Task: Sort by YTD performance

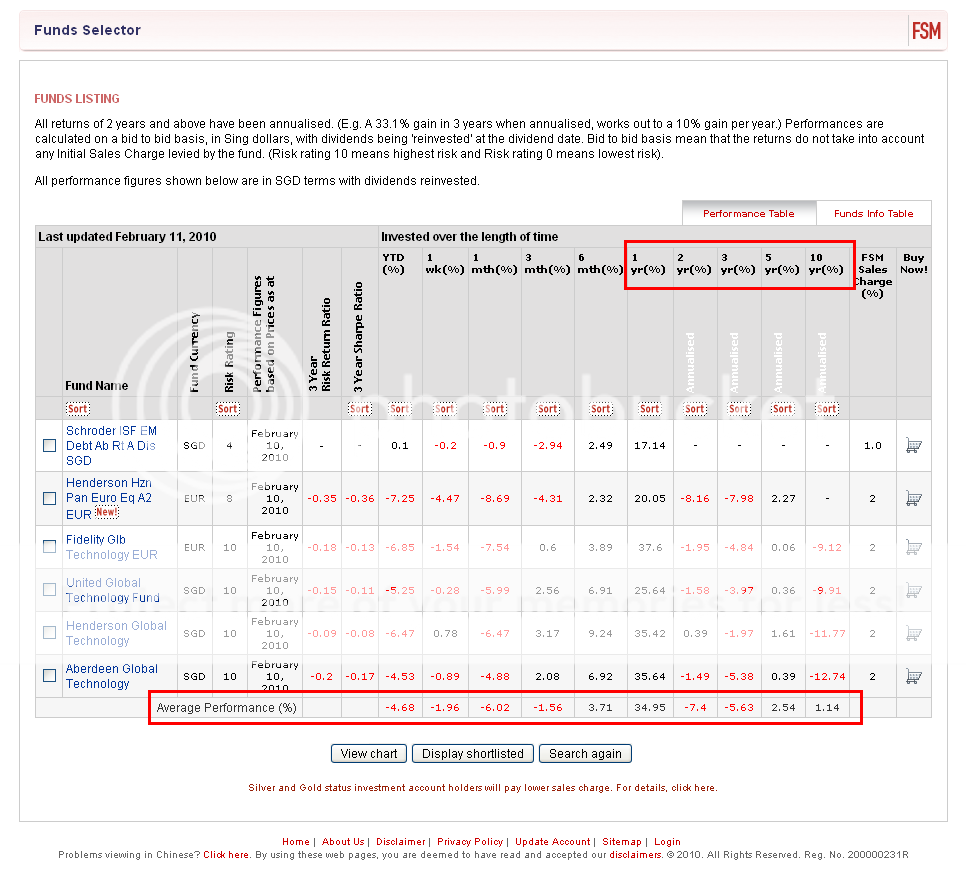Action: (400, 409)
